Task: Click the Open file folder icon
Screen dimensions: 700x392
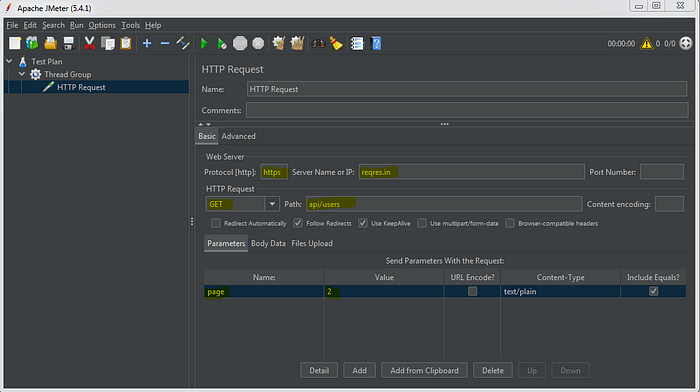Action: [x=50, y=43]
